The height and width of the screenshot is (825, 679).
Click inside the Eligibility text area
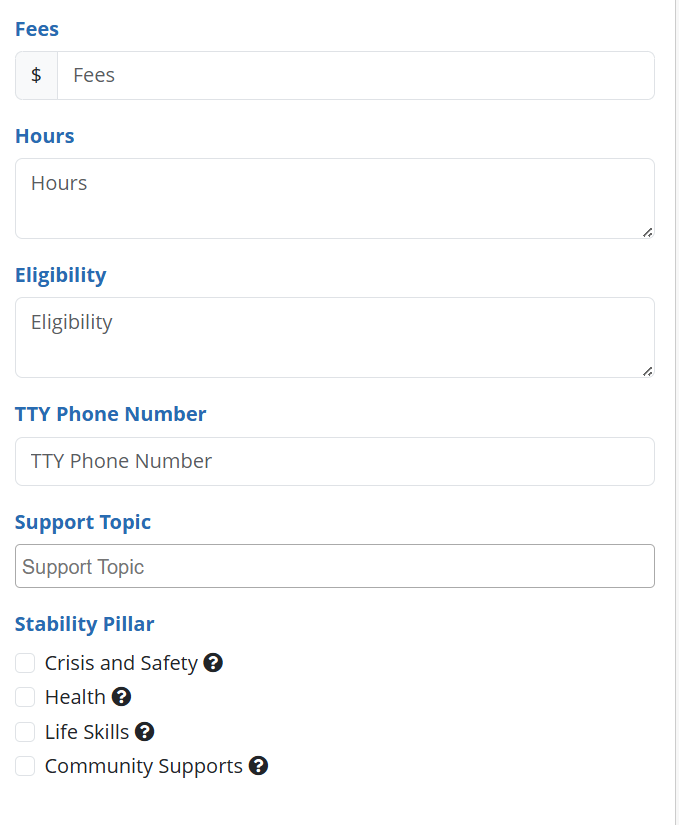pyautogui.click(x=334, y=337)
